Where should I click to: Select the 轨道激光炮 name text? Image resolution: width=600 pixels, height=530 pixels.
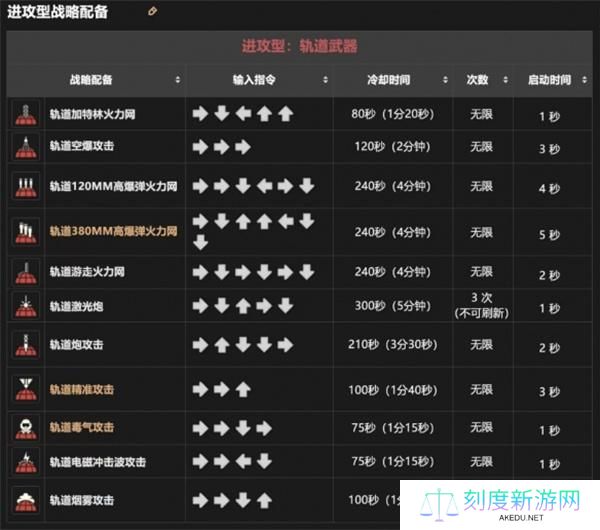pos(76,307)
